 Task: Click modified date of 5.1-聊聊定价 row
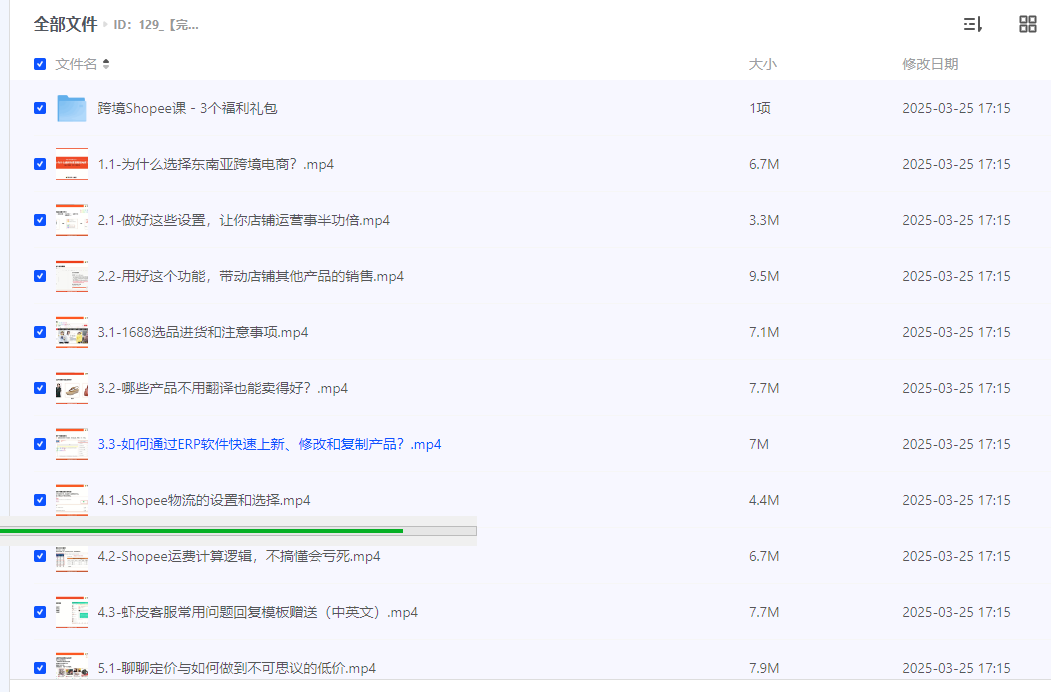956,668
